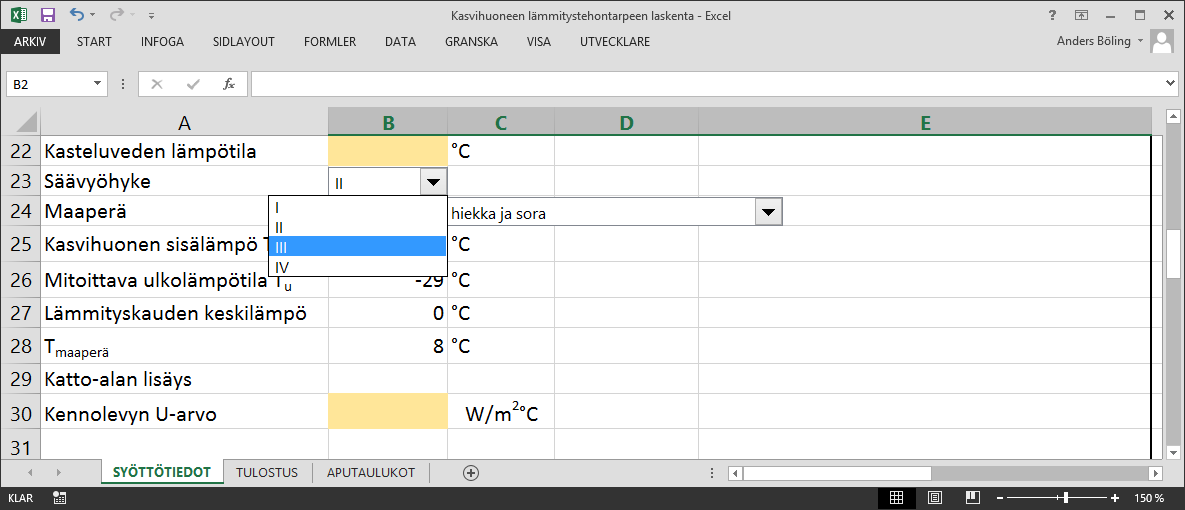Switch to Page Layout view icon
Screen dimensions: 1185x510
(x=935, y=498)
